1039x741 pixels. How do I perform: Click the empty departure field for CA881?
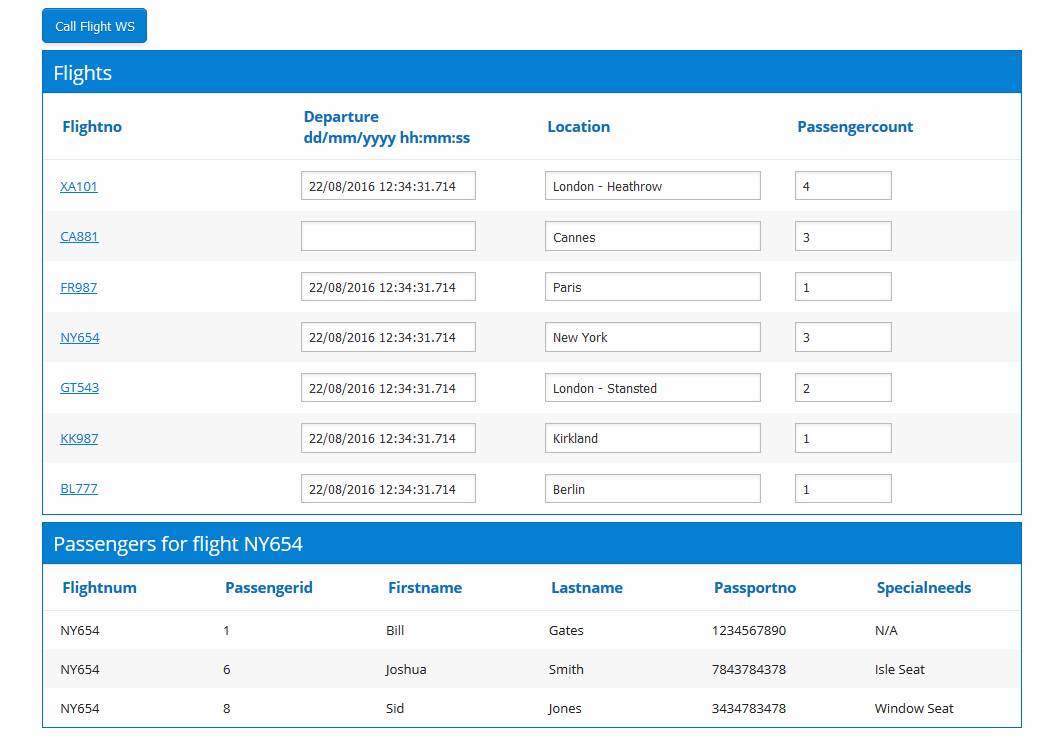coord(388,237)
